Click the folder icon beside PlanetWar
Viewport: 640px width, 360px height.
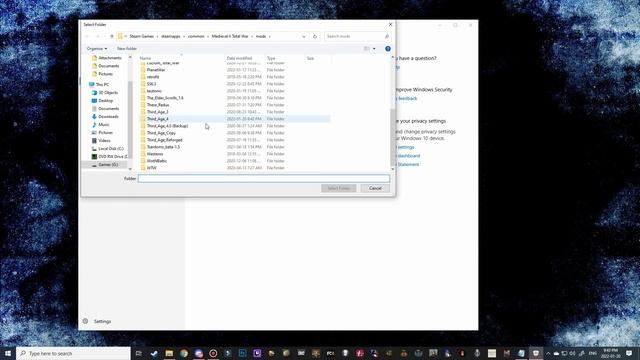pyautogui.click(x=143, y=70)
